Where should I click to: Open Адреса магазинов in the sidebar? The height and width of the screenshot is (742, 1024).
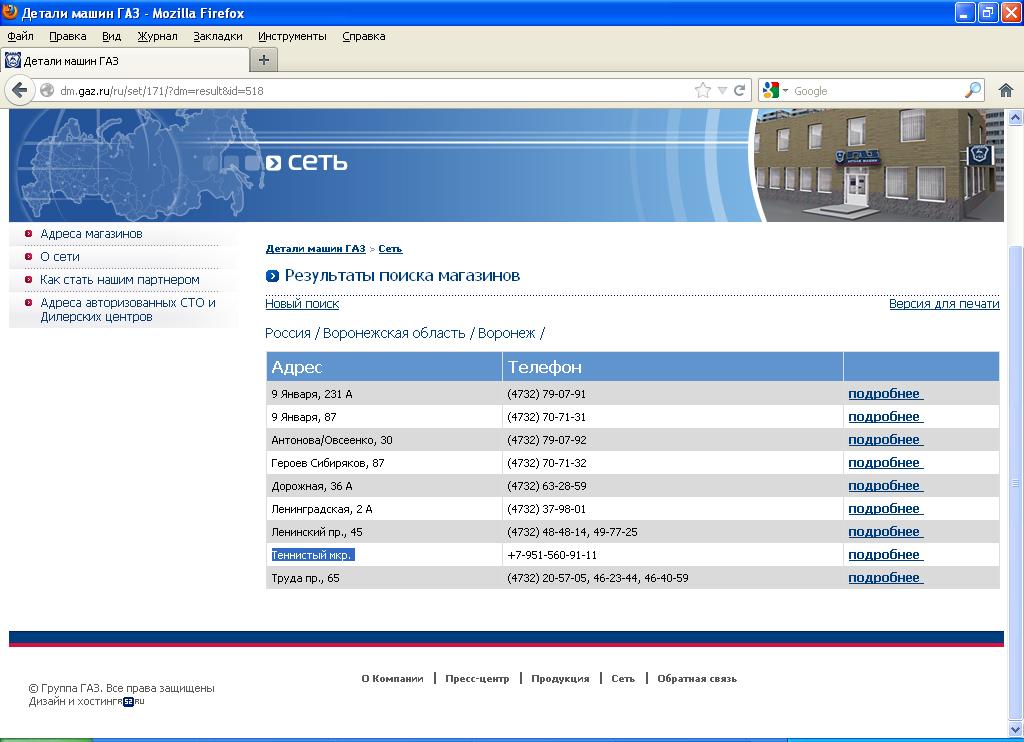pos(91,234)
